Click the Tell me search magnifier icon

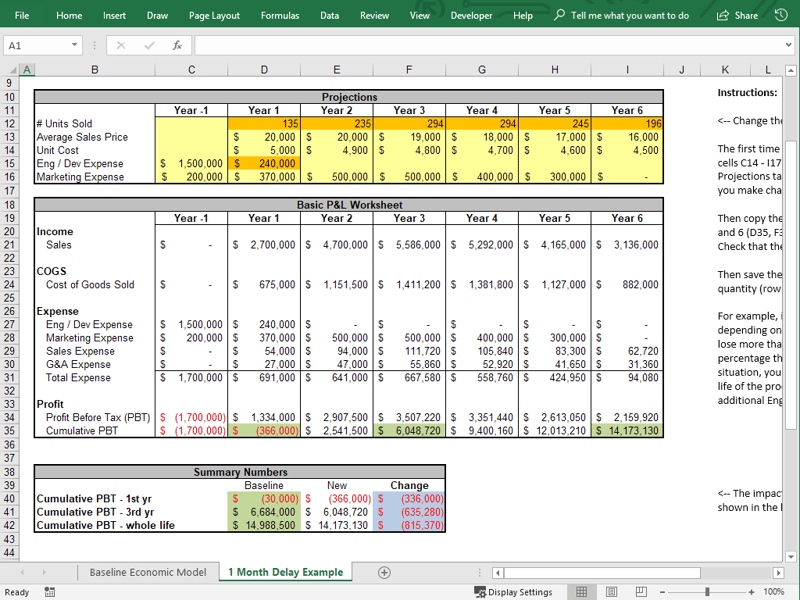(559, 15)
